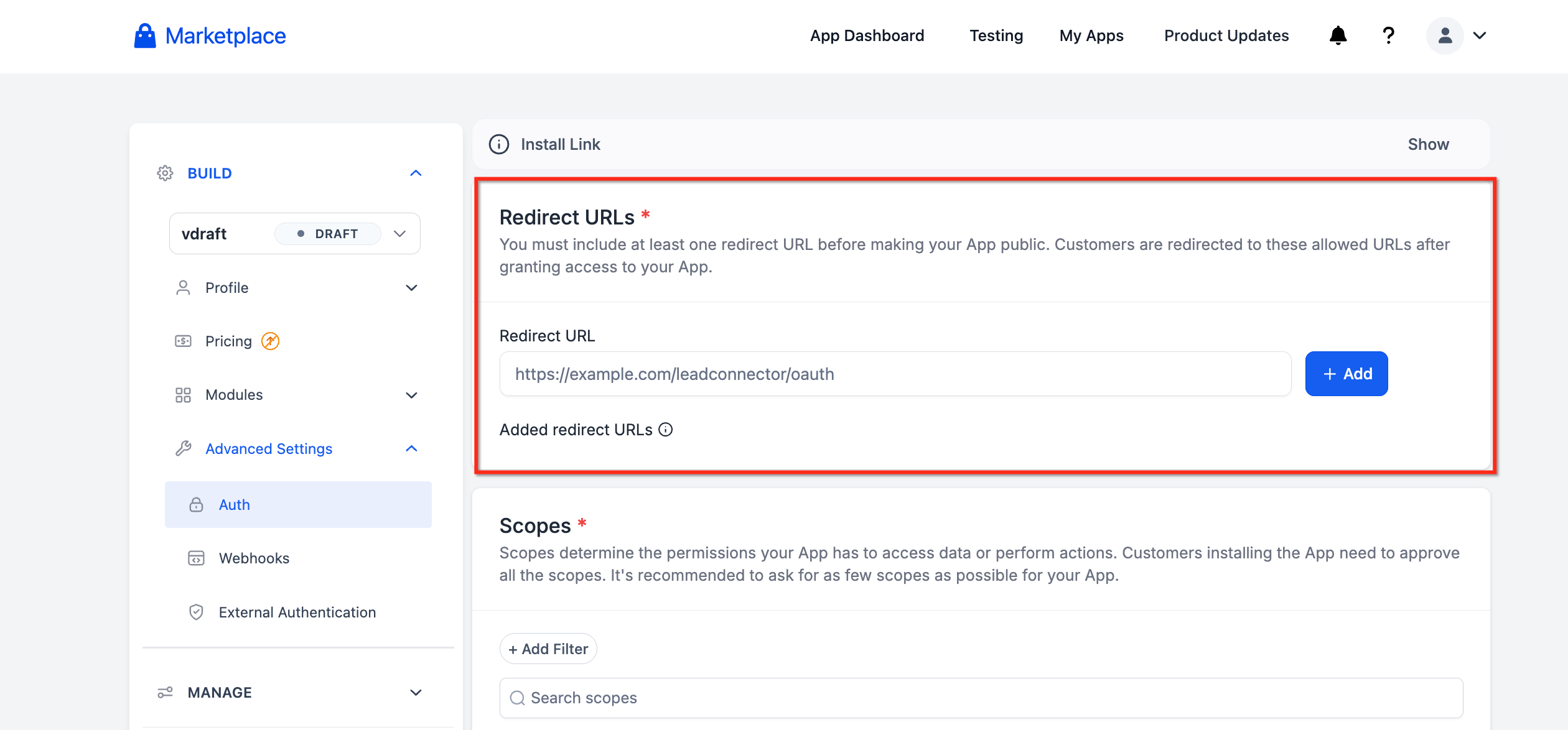The height and width of the screenshot is (730, 1568).
Task: Click the BUILD gear icon
Action: tap(165, 173)
